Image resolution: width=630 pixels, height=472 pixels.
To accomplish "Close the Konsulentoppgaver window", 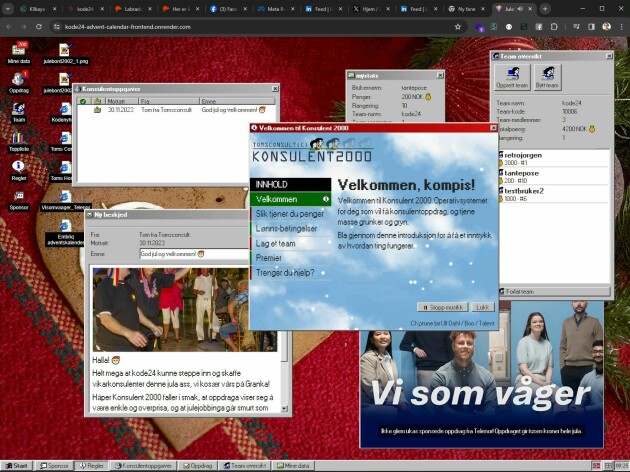I will point(275,89).
